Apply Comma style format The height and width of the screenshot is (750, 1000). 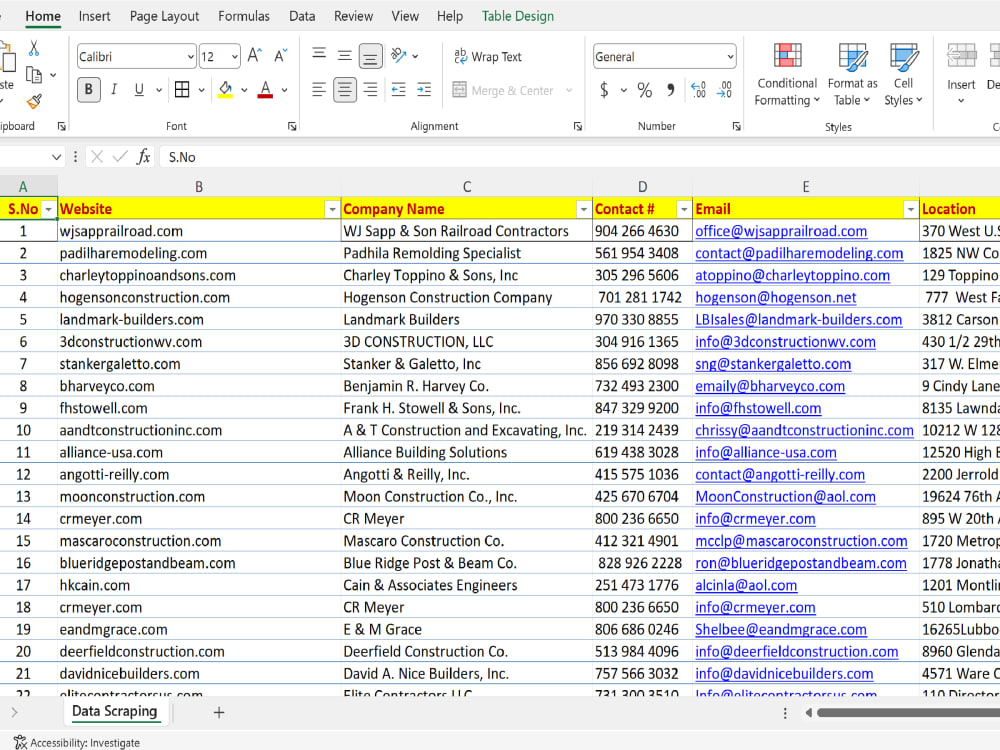(x=670, y=89)
